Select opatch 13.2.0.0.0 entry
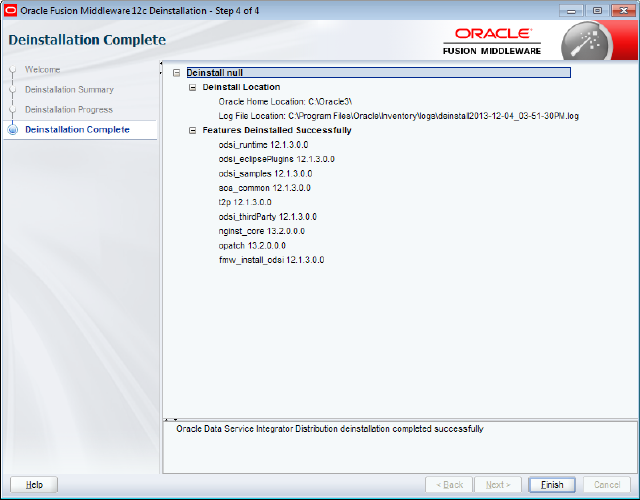This screenshot has width=640, height=500. pyautogui.click(x=252, y=246)
